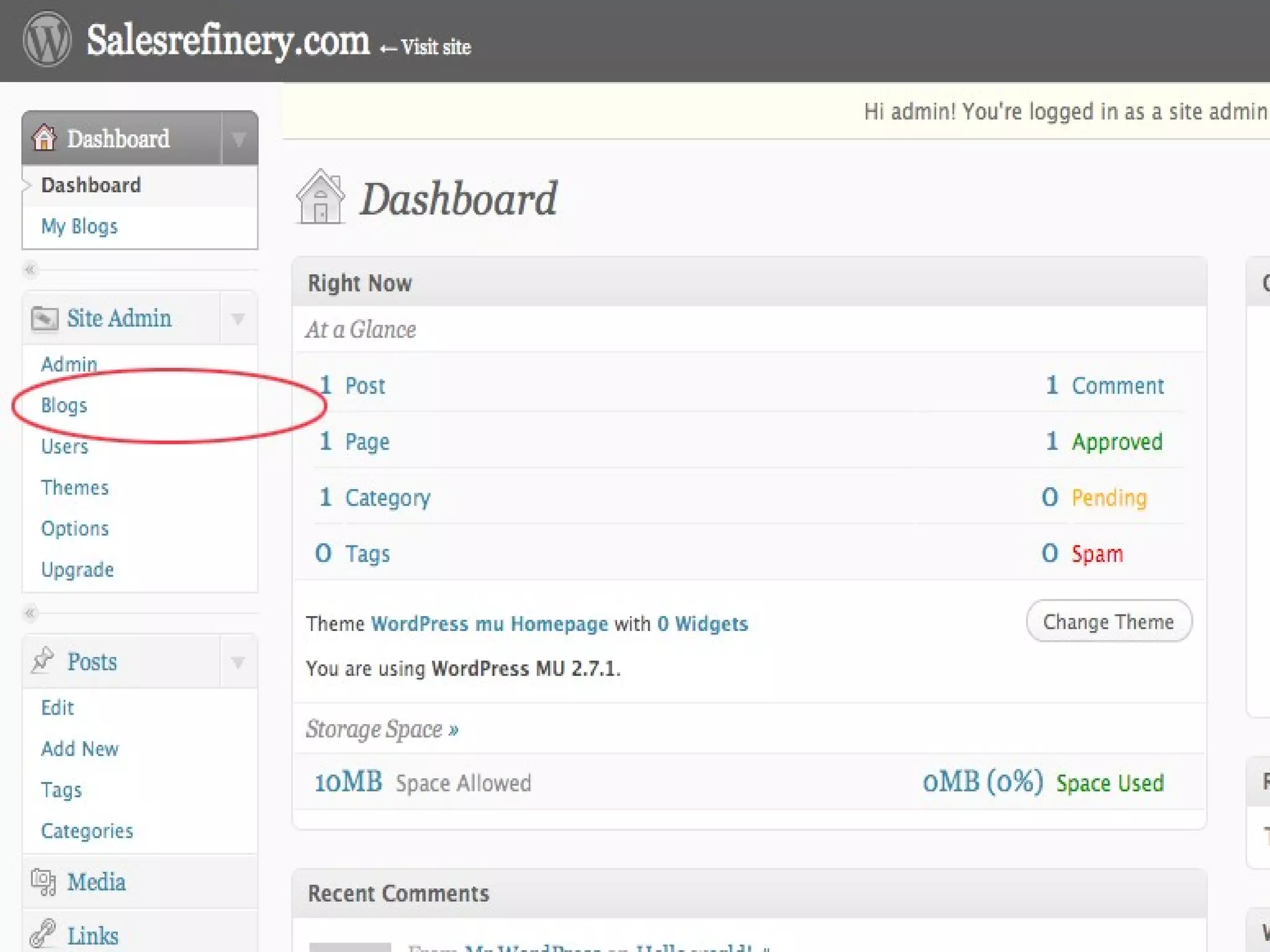Click the Dashboard house icon in sidebar
Screen dimensions: 1270x952
(44, 138)
